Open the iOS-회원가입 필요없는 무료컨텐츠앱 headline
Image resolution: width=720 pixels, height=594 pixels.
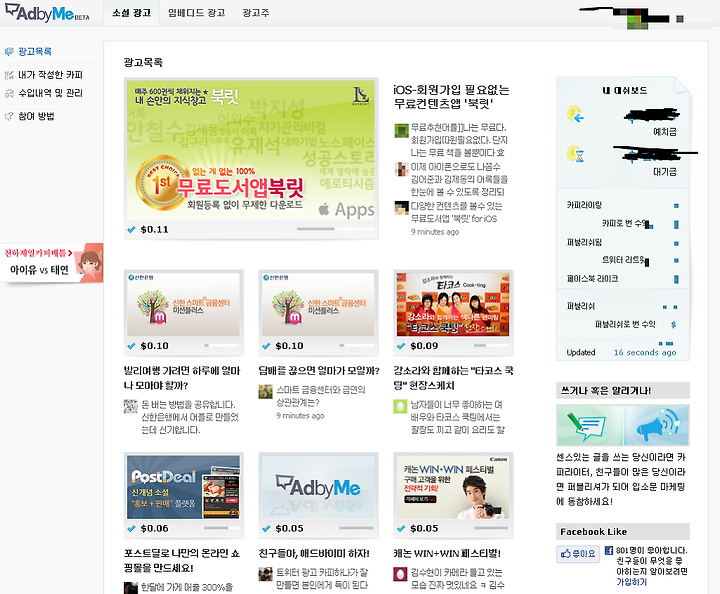pos(451,96)
